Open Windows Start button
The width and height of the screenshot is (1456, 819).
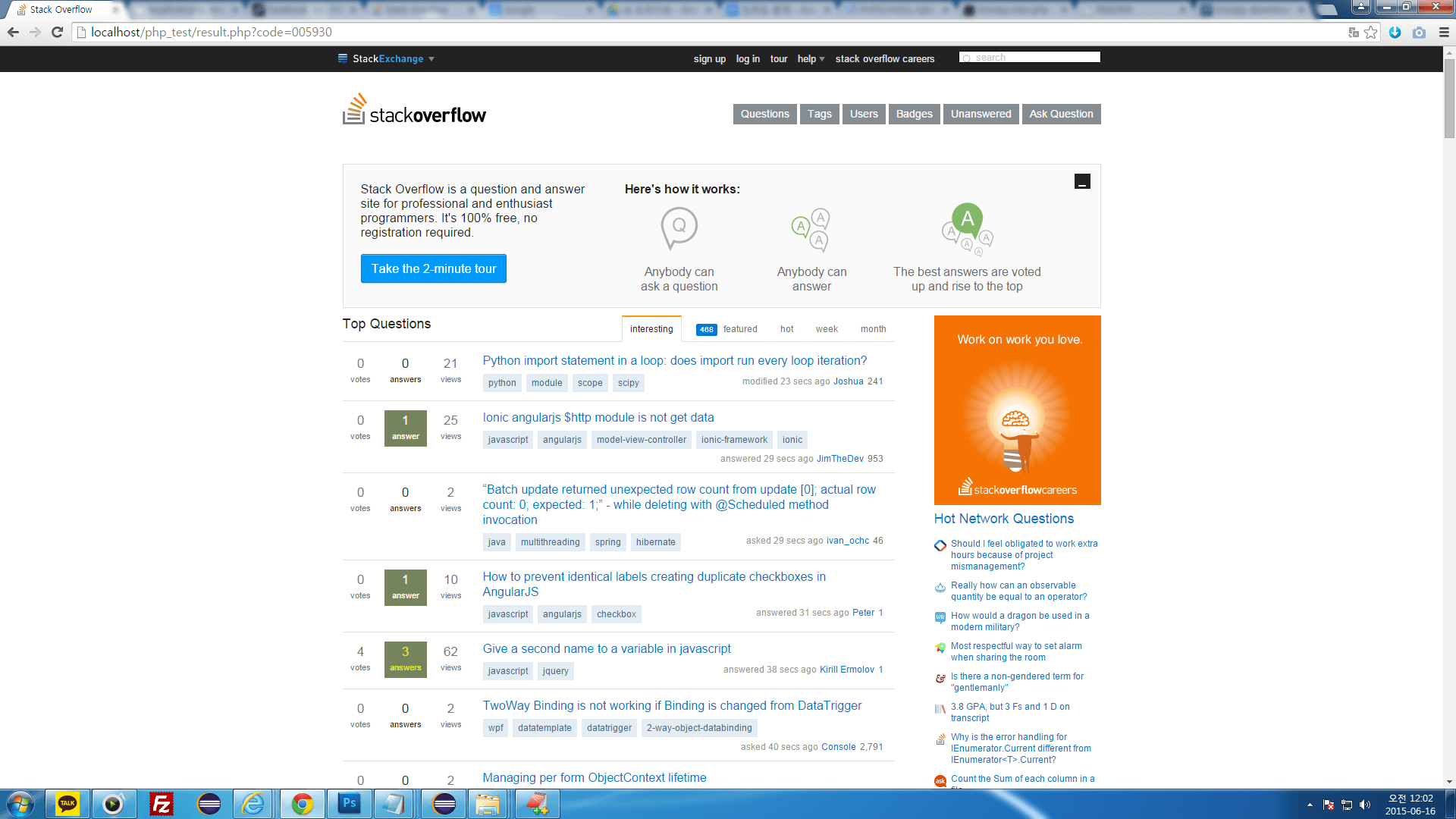20,804
